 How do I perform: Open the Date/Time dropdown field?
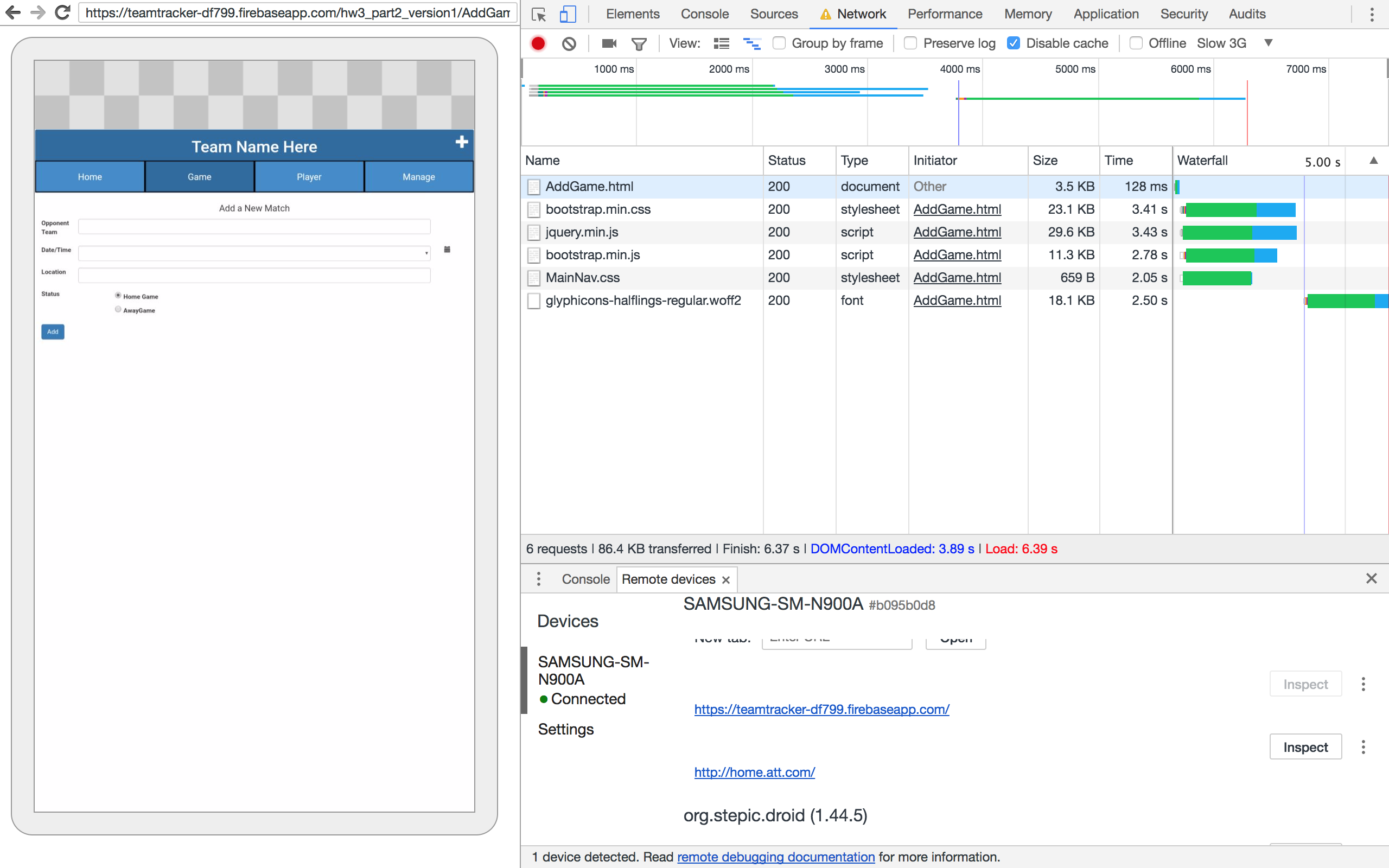click(254, 253)
